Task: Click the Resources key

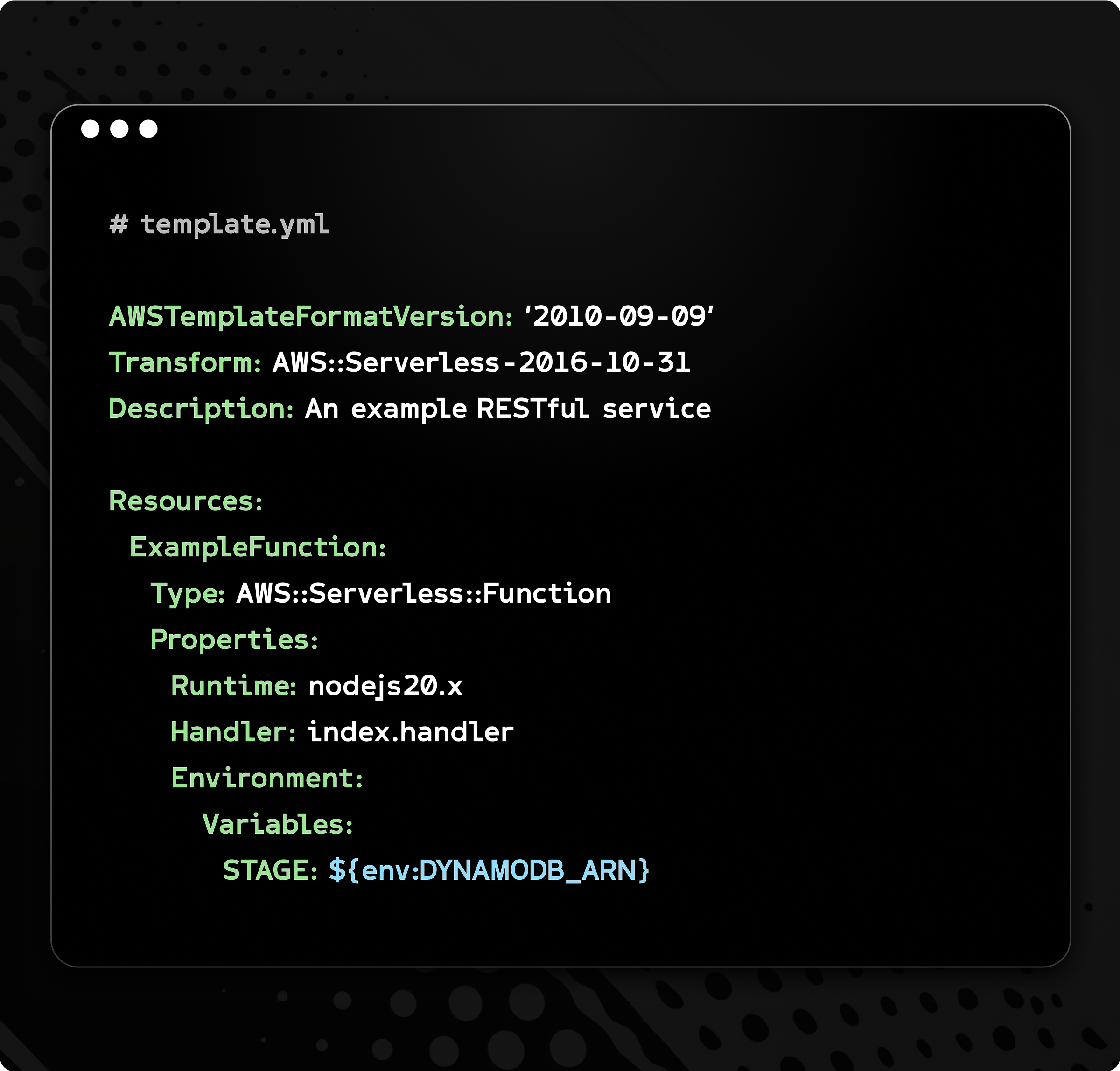Action: [186, 501]
